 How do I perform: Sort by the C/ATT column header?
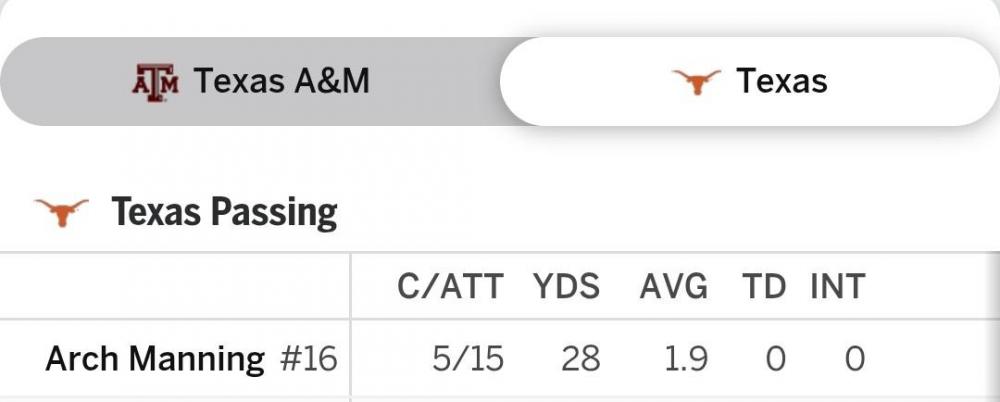pyautogui.click(x=450, y=287)
